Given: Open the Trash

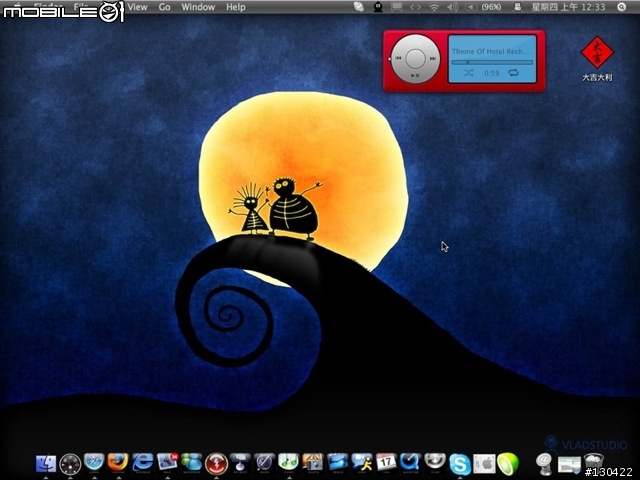Looking at the screenshot, I should 593,463.
